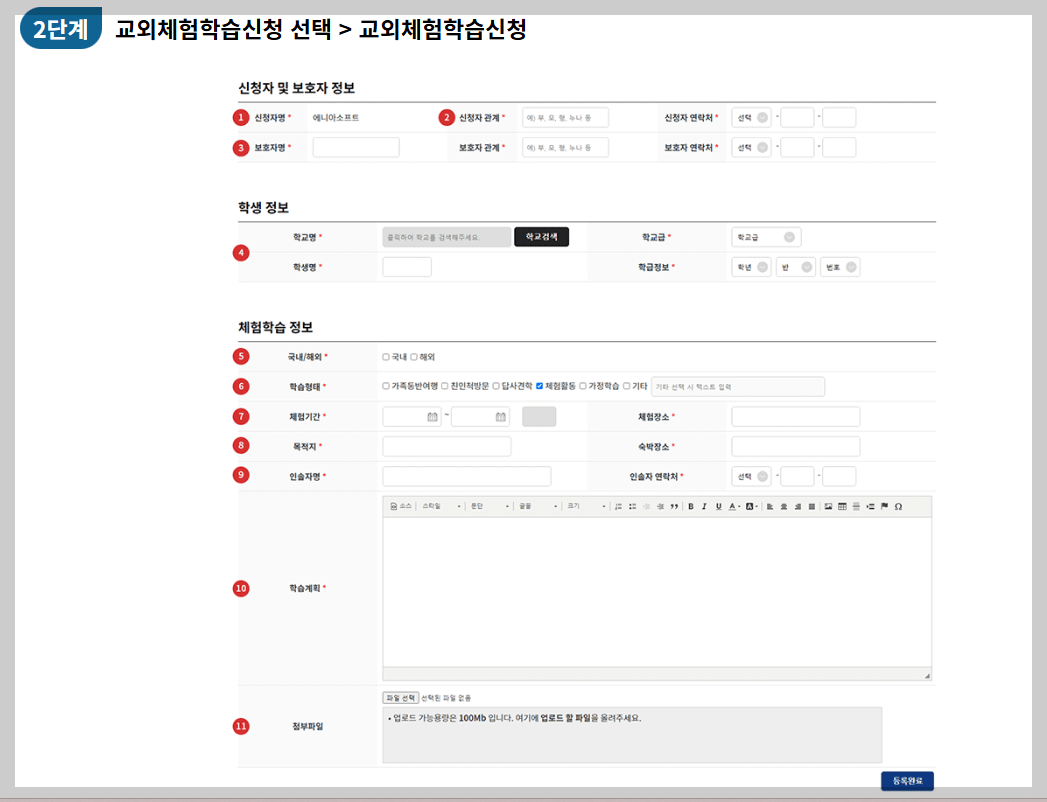Image resolution: width=1047 pixels, height=802 pixels.
Task: Insert table via editor toolbar
Action: pos(842,506)
